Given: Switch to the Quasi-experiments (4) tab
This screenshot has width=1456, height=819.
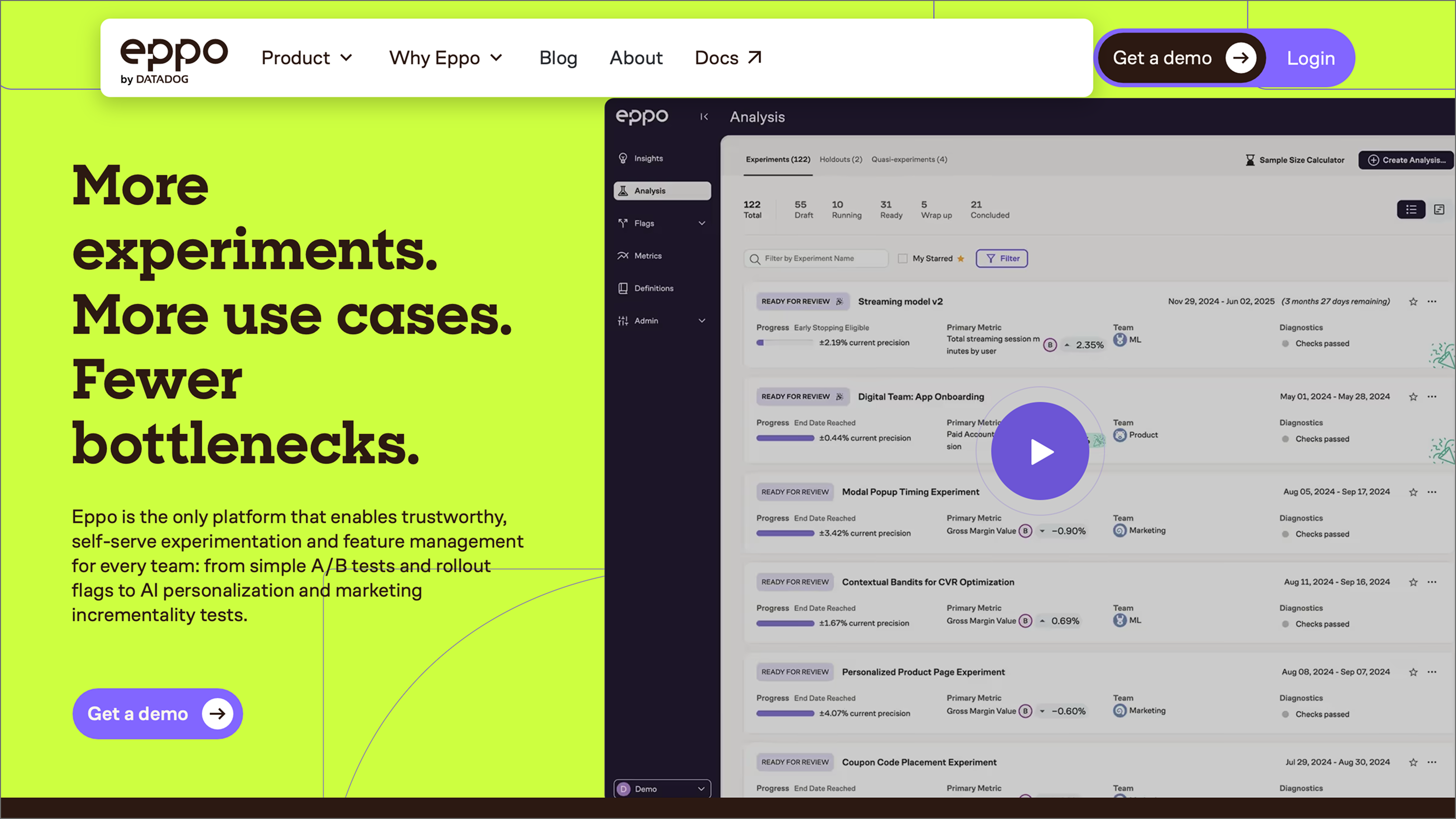Looking at the screenshot, I should click(x=909, y=159).
